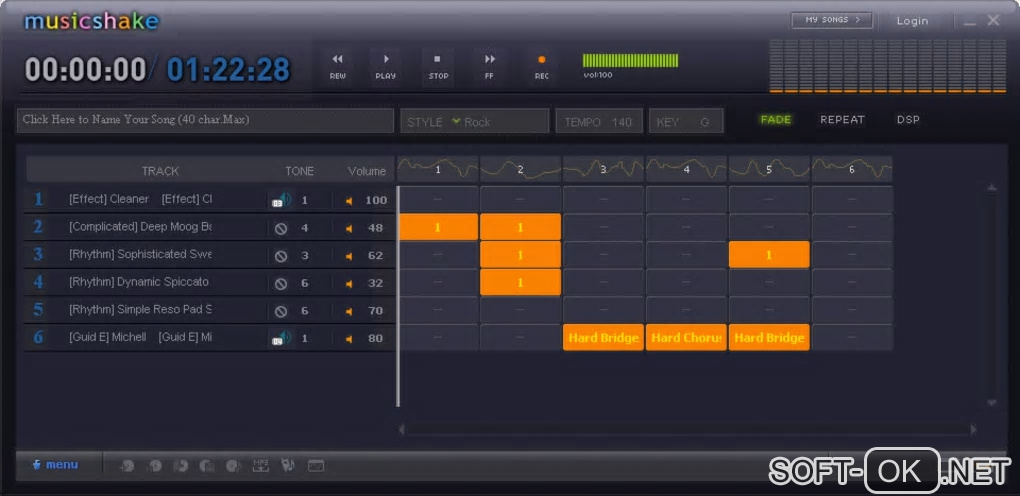Select measure 1 header with waveform
1020x496 pixels.
point(438,169)
